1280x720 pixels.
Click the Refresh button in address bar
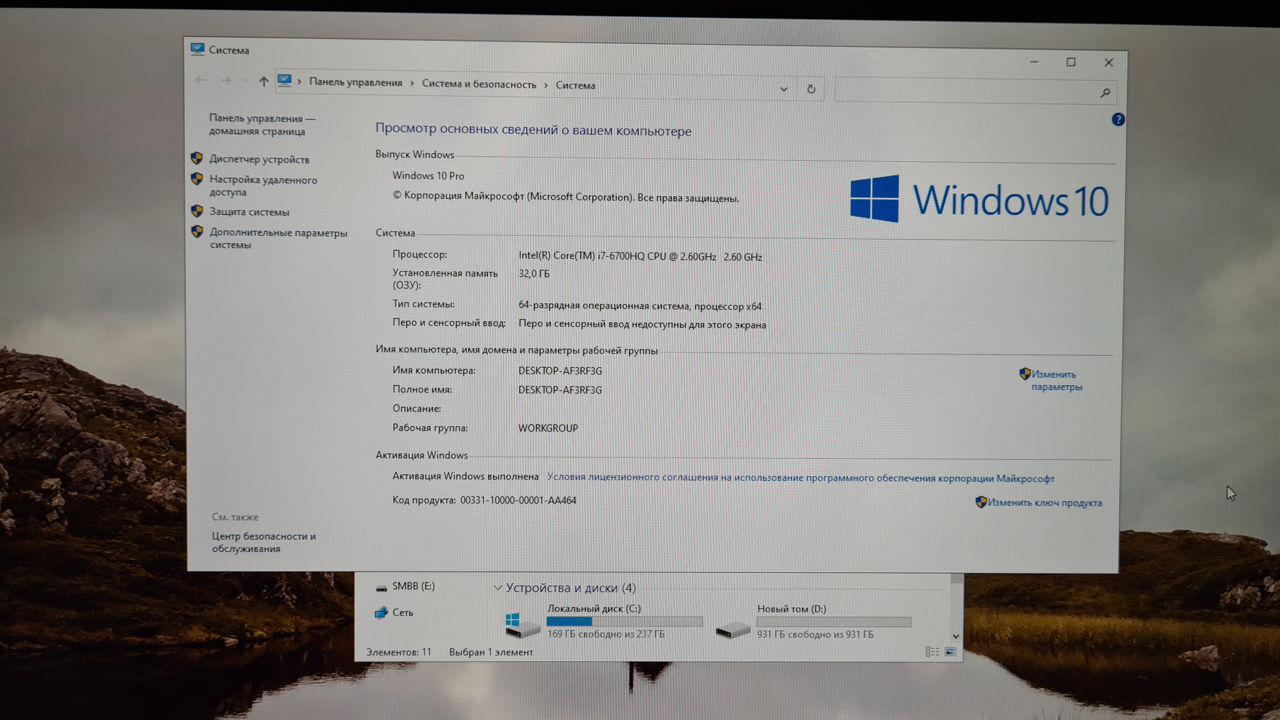pos(811,89)
